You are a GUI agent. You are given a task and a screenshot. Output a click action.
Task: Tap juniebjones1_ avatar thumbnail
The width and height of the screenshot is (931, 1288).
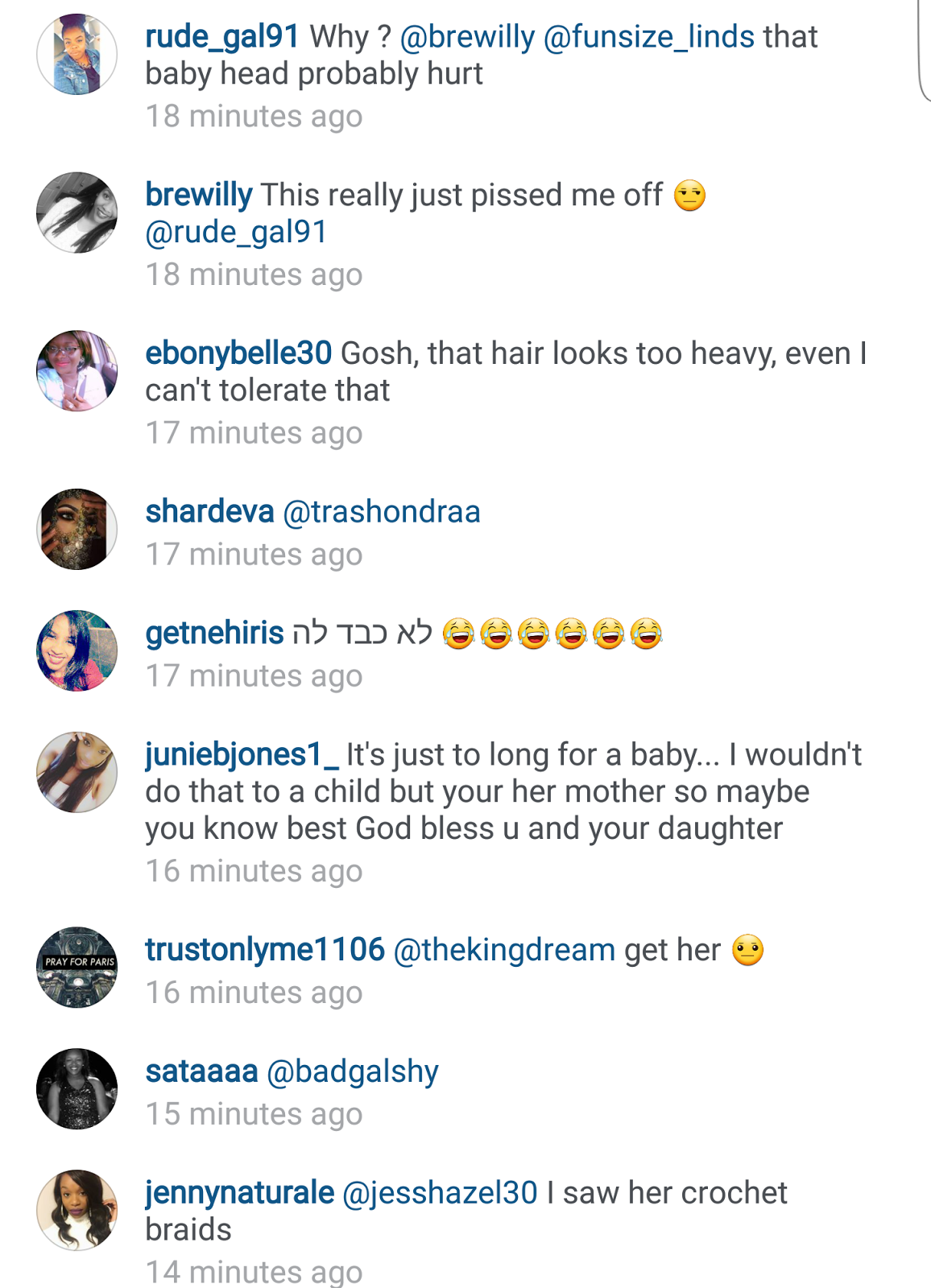click(x=77, y=773)
